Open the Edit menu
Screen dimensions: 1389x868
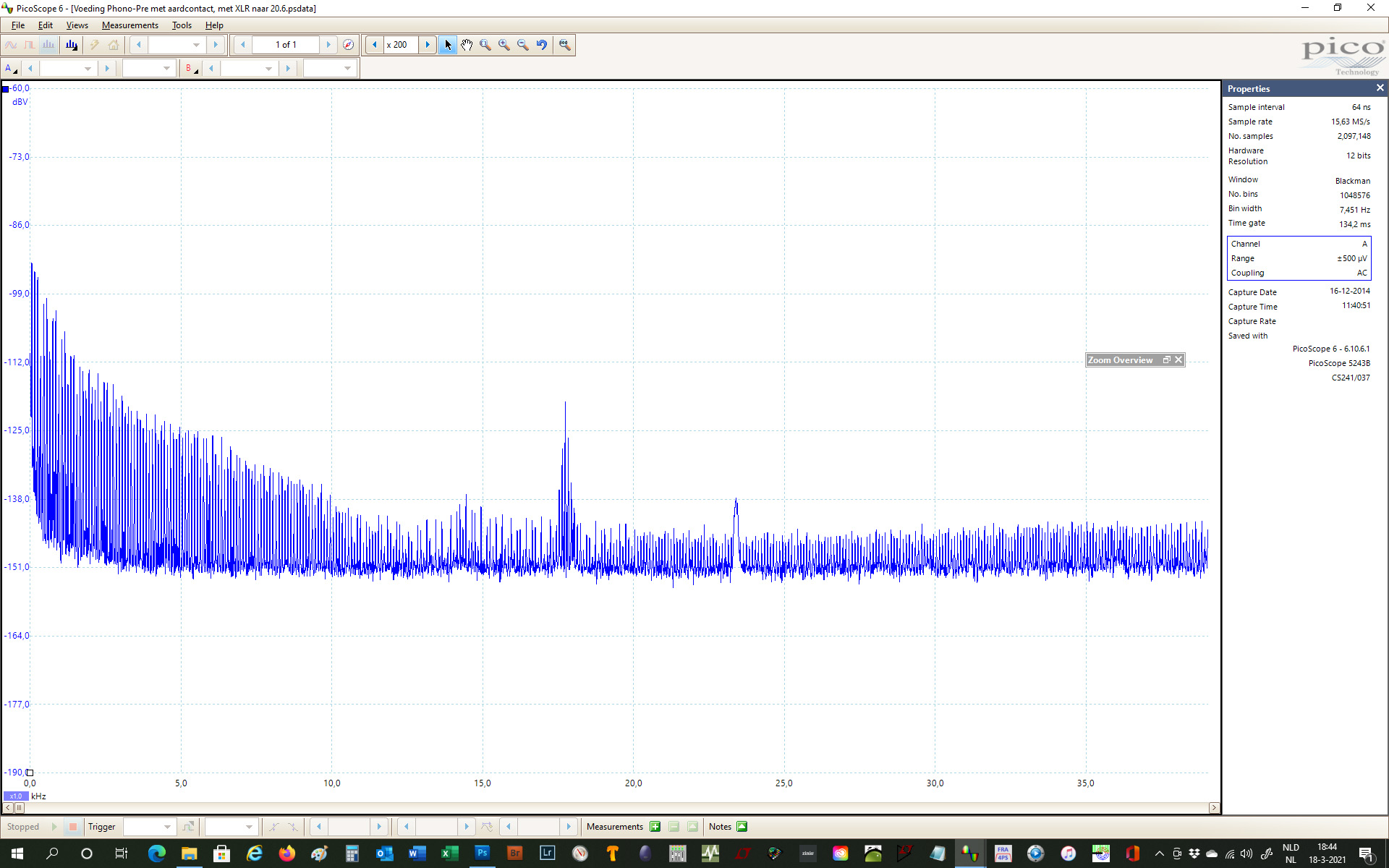[46, 25]
